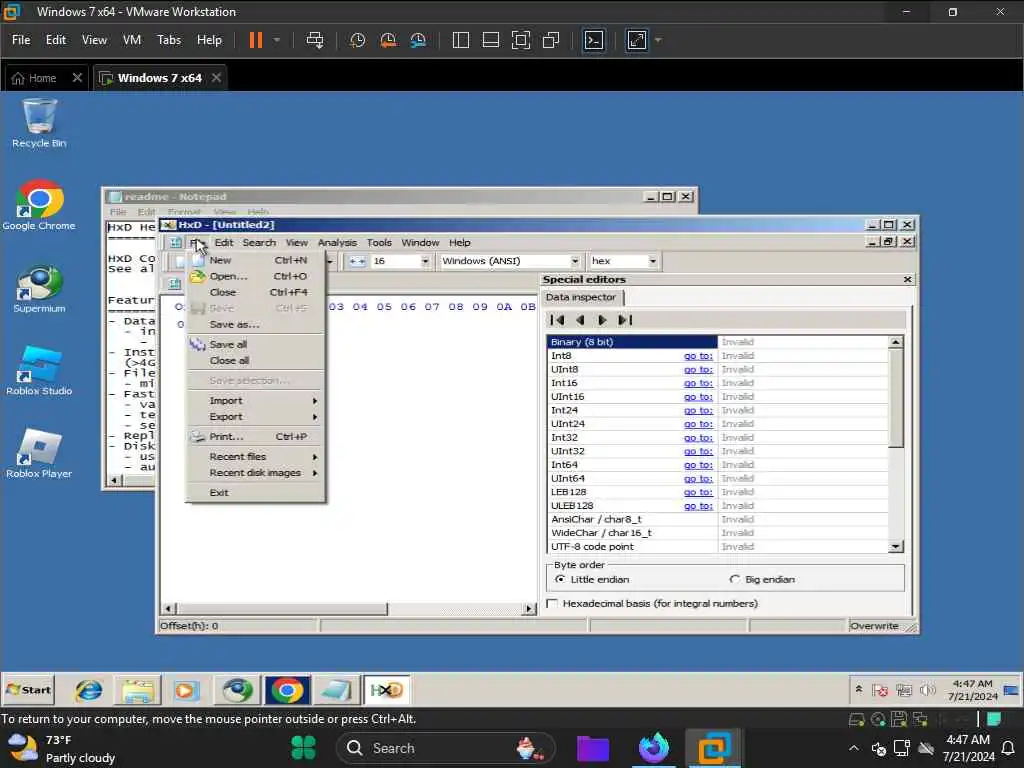1024x768 pixels.
Task: Open the power options dropdown next to pause
Action: (277, 40)
